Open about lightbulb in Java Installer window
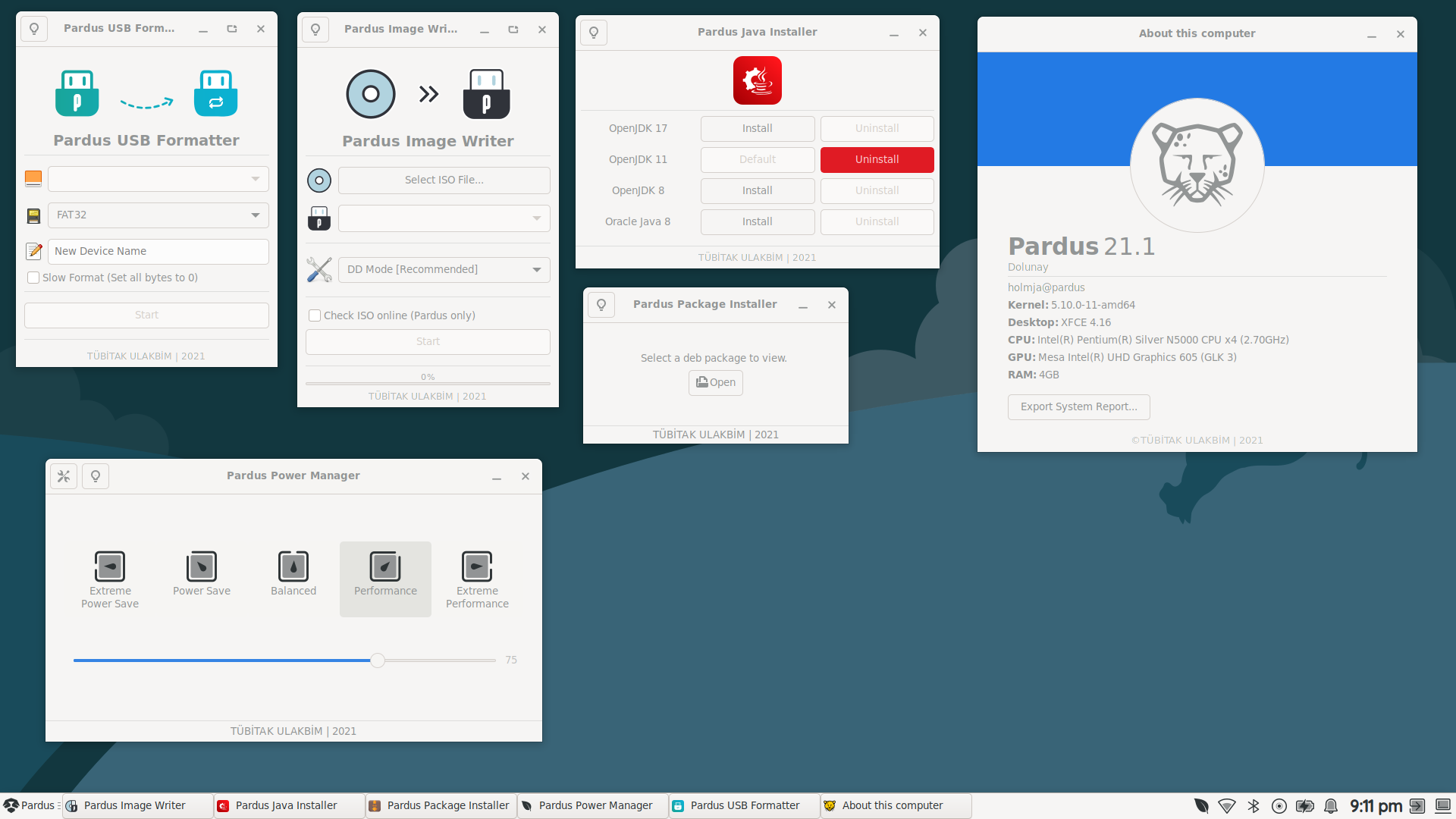 click(594, 33)
